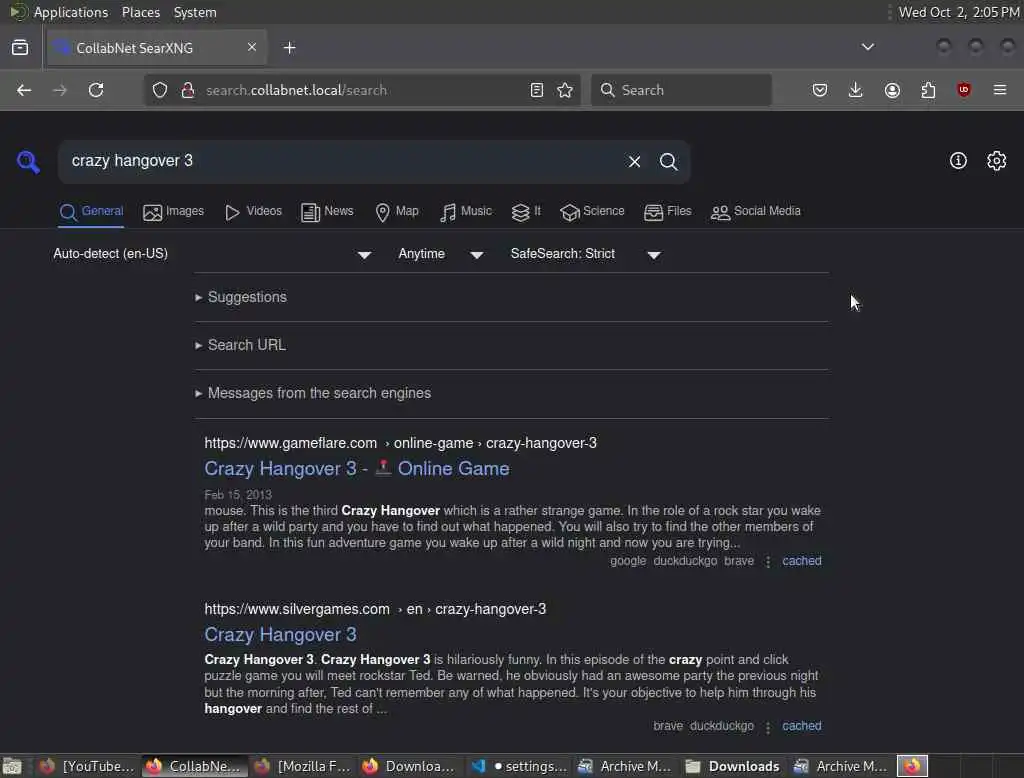Image resolution: width=1024 pixels, height=778 pixels.
Task: Open the Places menu
Action: coord(141,12)
